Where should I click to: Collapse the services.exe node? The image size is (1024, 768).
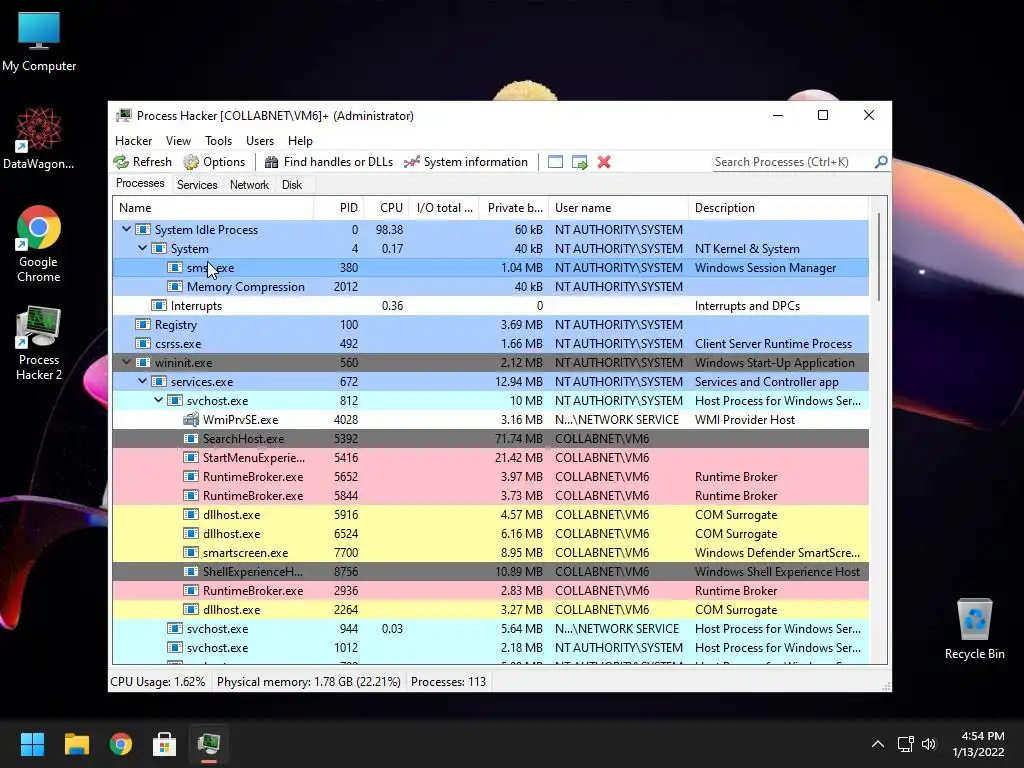point(142,381)
